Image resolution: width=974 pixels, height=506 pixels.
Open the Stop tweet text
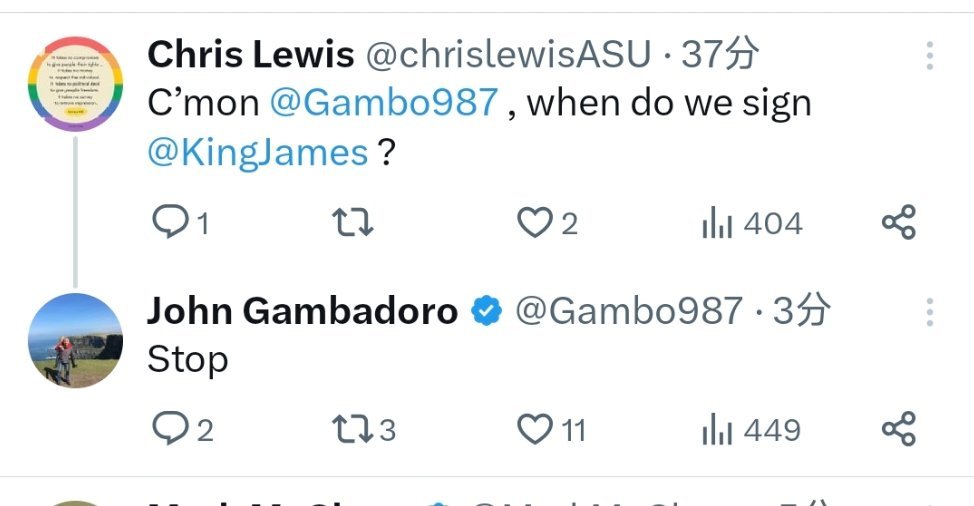pos(188,361)
